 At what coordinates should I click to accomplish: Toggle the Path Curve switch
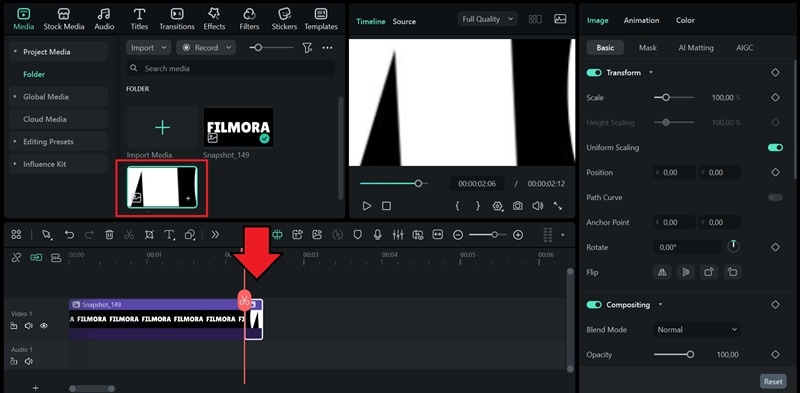(775, 198)
